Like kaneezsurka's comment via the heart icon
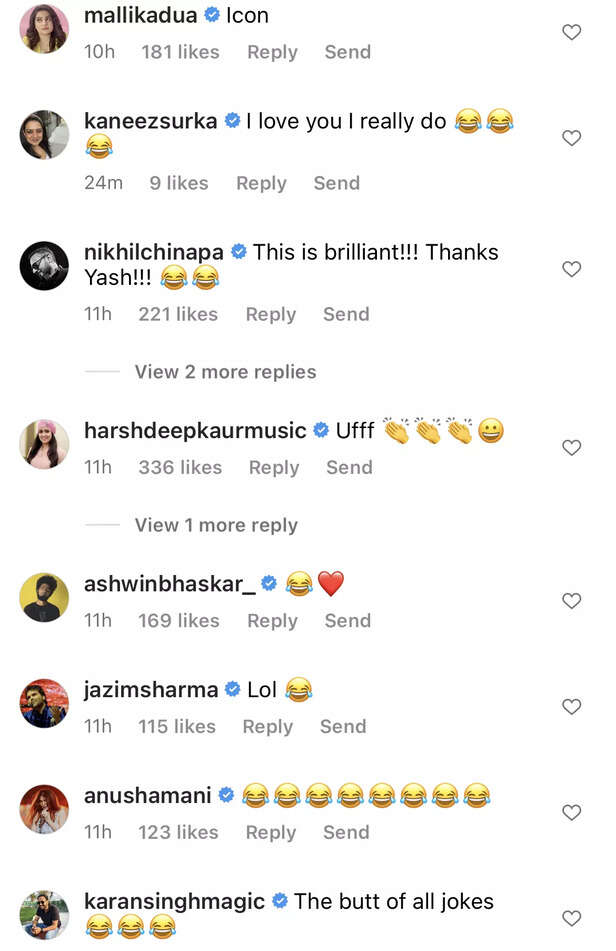The height and width of the screenshot is (951, 616). coord(571,137)
